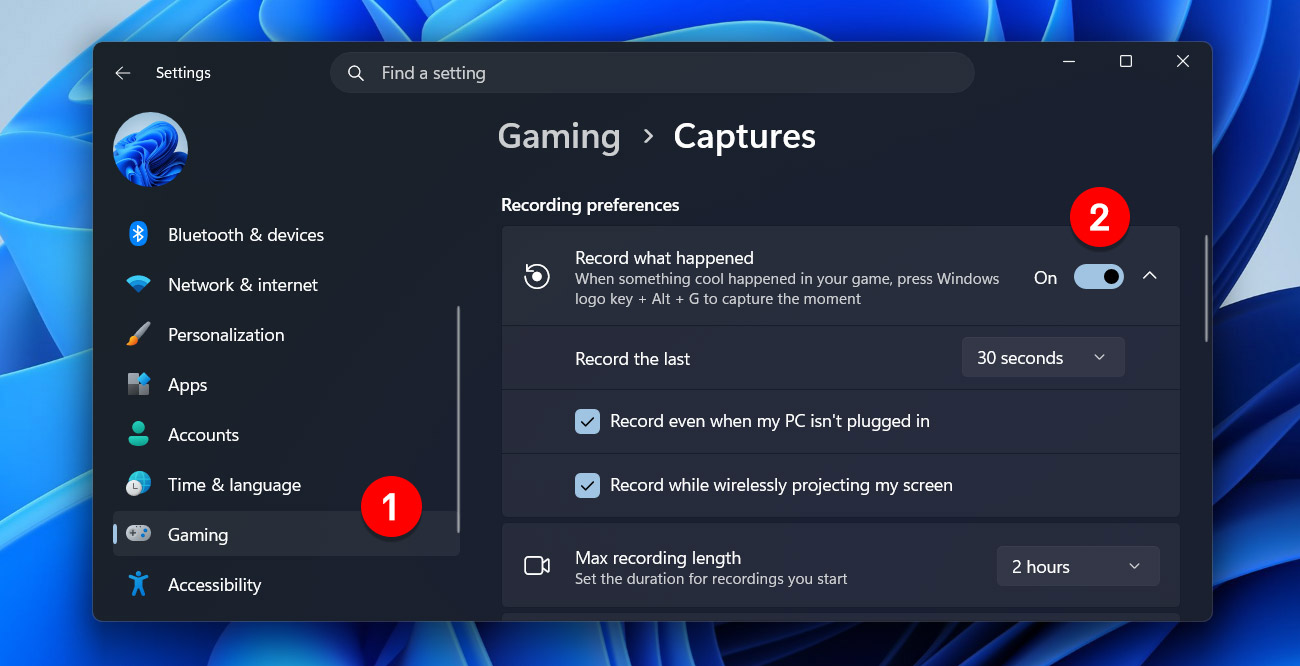This screenshot has height=666, width=1300.
Task: Click the On label beside the toggle
Action: pyautogui.click(x=1045, y=278)
